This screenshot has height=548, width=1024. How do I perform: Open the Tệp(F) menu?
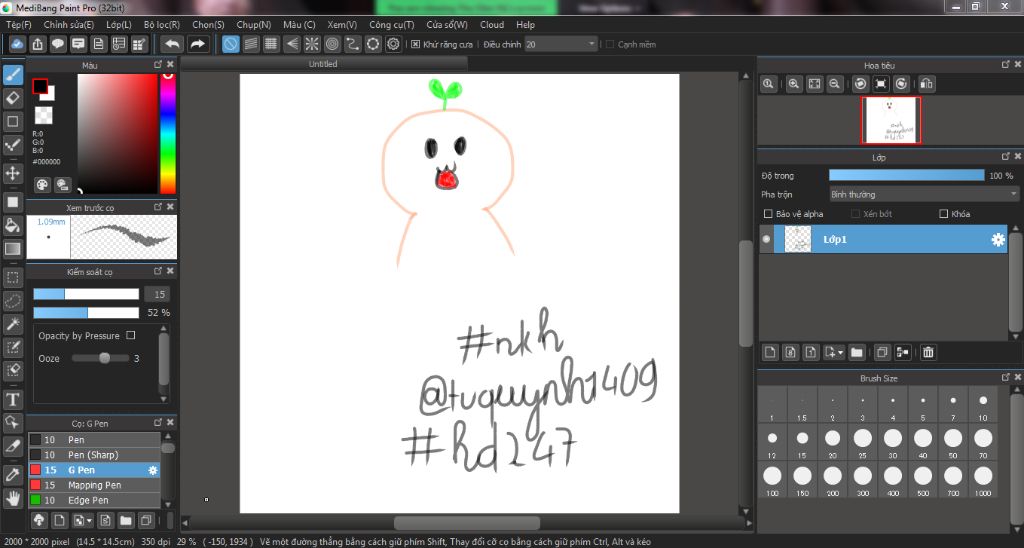18,25
